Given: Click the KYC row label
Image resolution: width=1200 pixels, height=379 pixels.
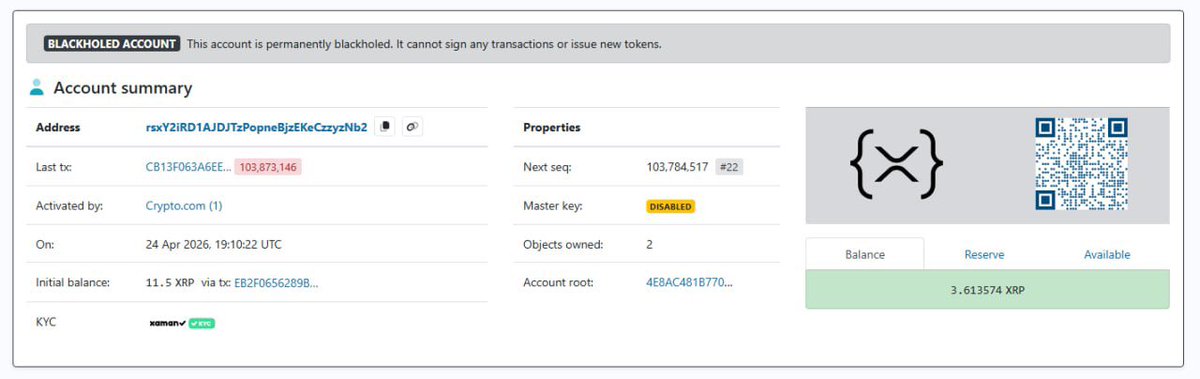Looking at the screenshot, I should tap(46, 322).
